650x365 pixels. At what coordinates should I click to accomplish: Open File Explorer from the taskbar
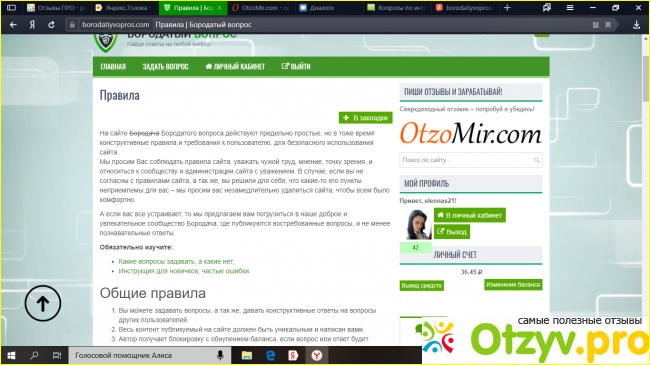pyautogui.click(x=247, y=355)
